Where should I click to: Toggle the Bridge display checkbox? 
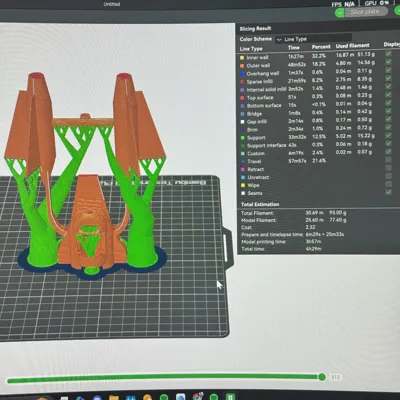tap(389, 111)
